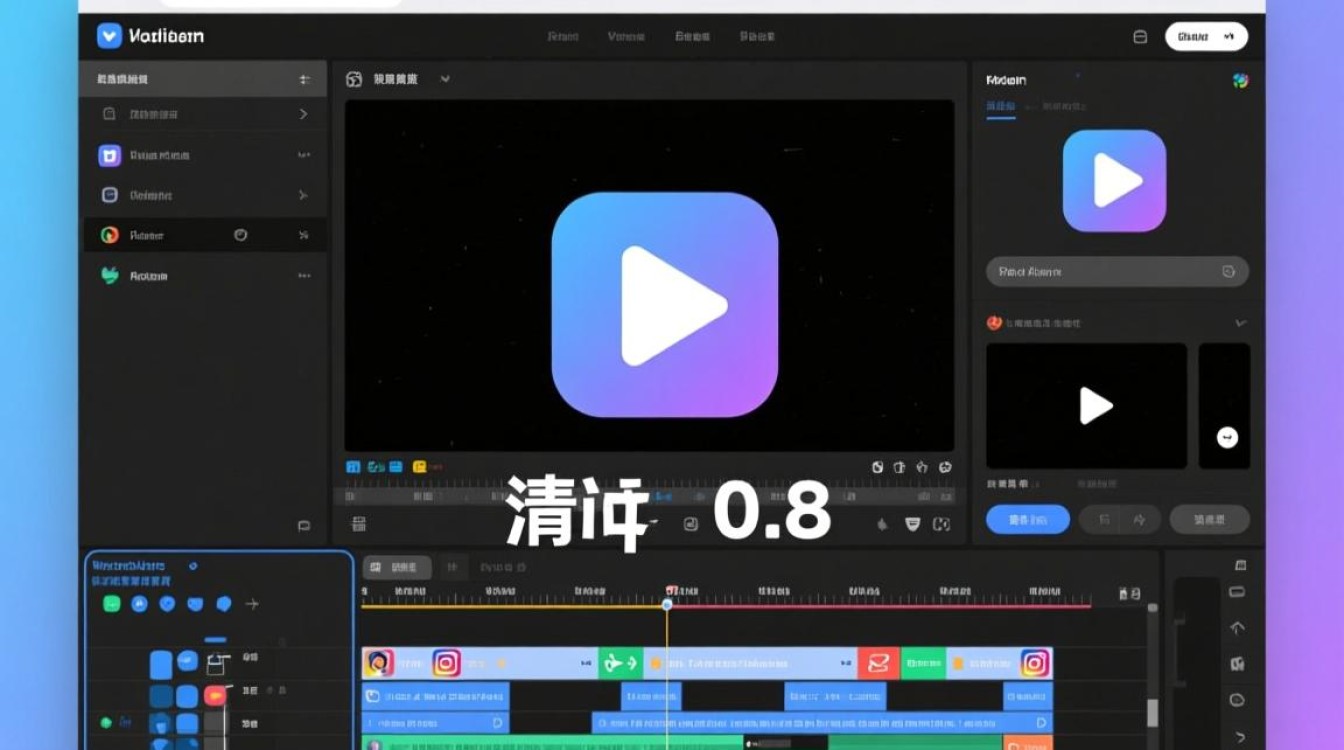Click the timeline playhead handle
The width and height of the screenshot is (1344, 750).
pyautogui.click(x=667, y=604)
